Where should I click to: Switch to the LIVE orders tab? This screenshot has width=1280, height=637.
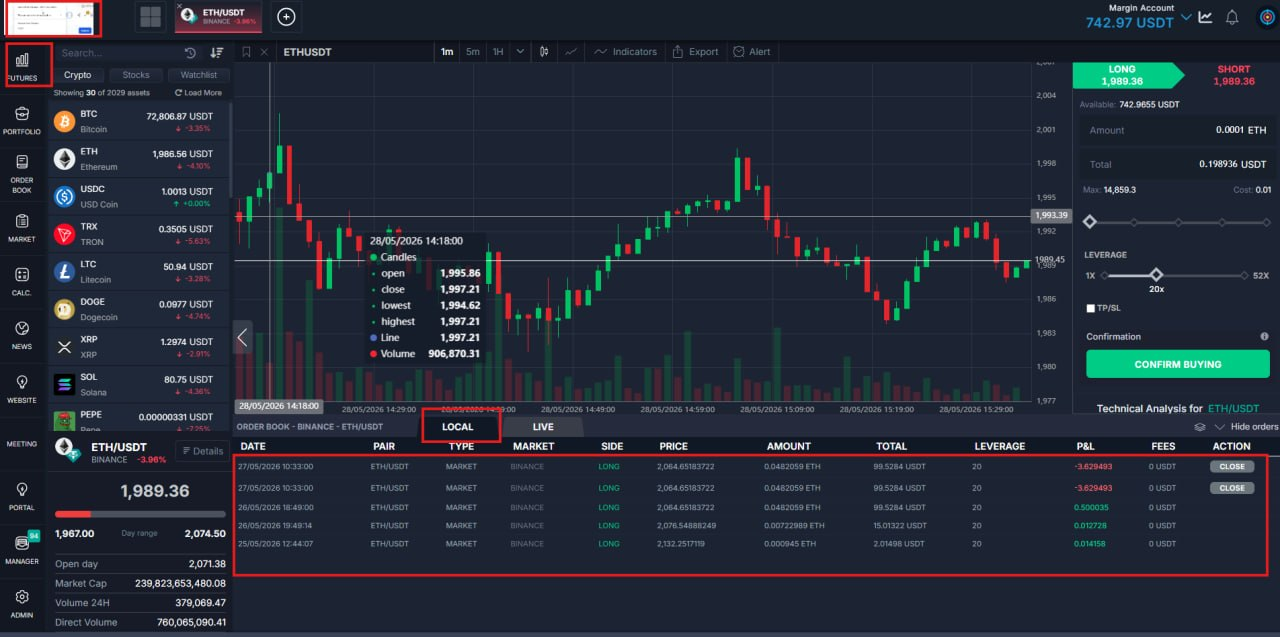tap(543, 427)
